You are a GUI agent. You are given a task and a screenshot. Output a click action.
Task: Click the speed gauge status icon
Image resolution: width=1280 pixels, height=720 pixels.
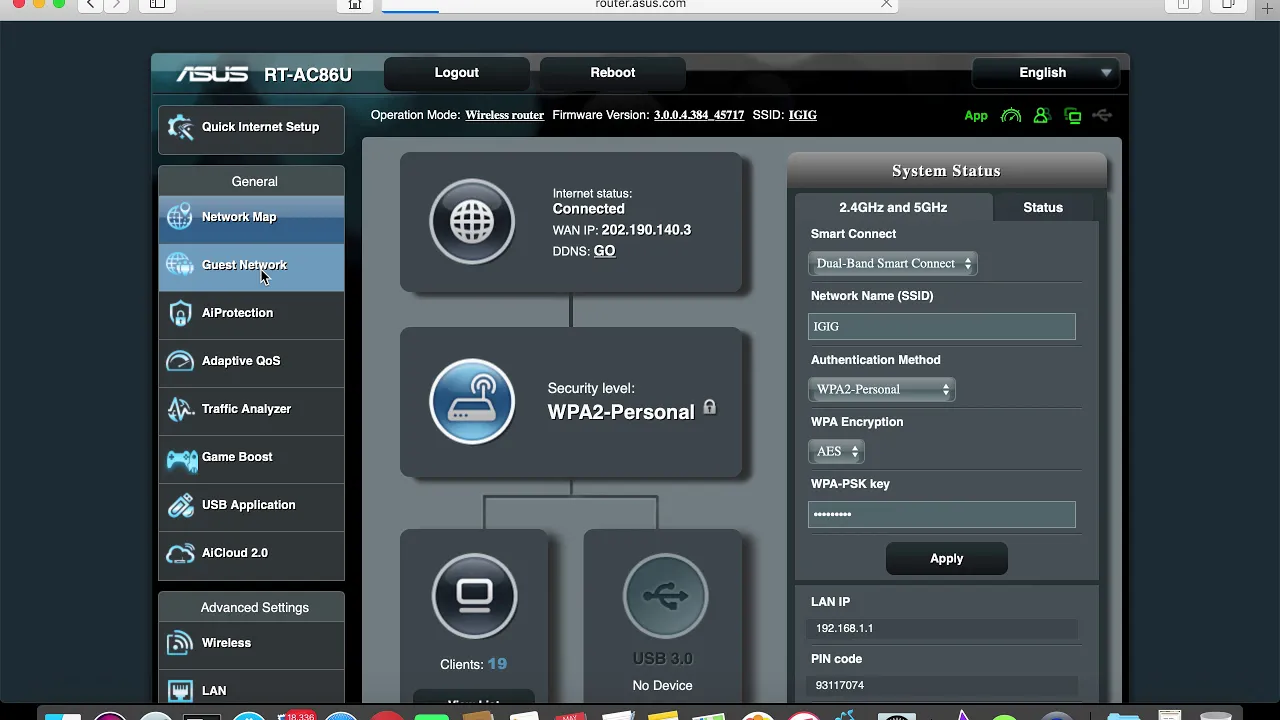pos(1011,116)
